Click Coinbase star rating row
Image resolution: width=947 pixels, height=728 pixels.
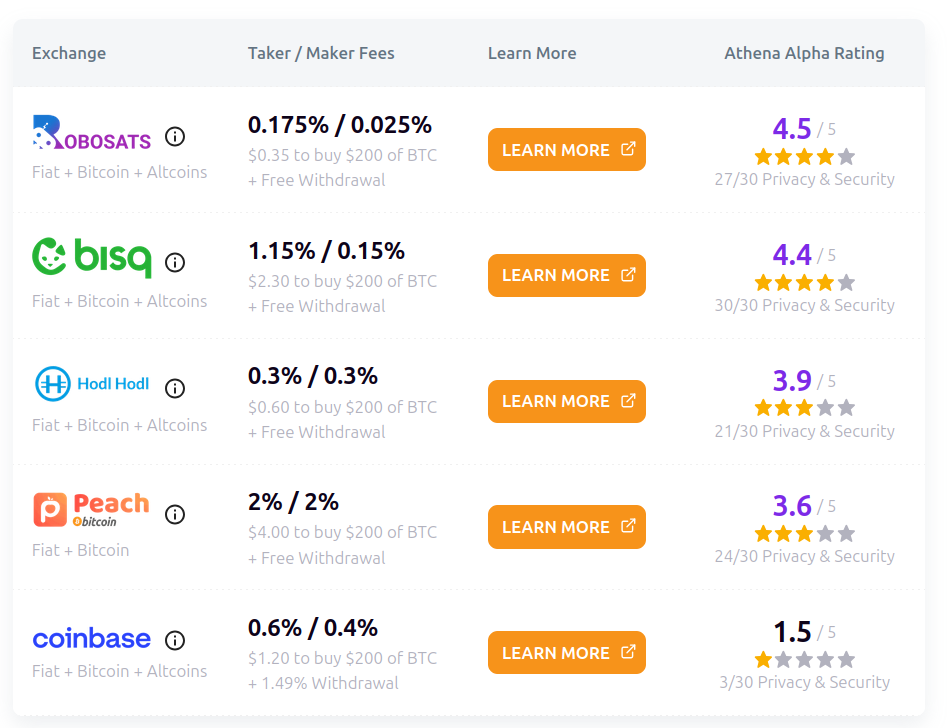(804, 660)
